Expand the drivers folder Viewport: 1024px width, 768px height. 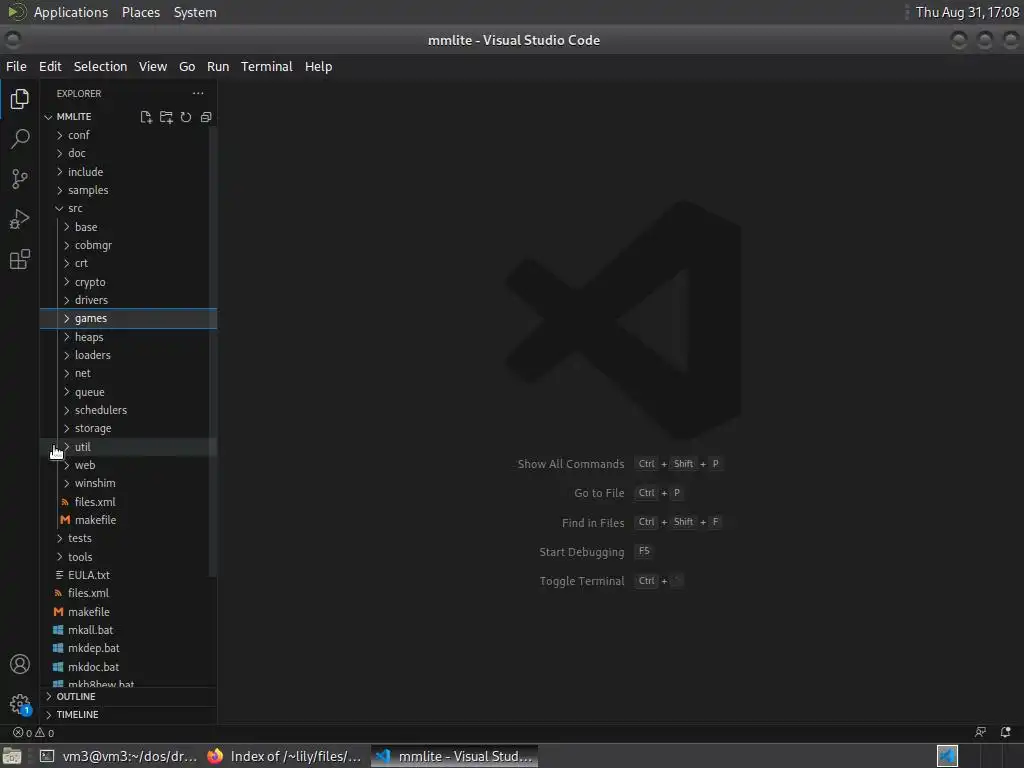[128, 300]
